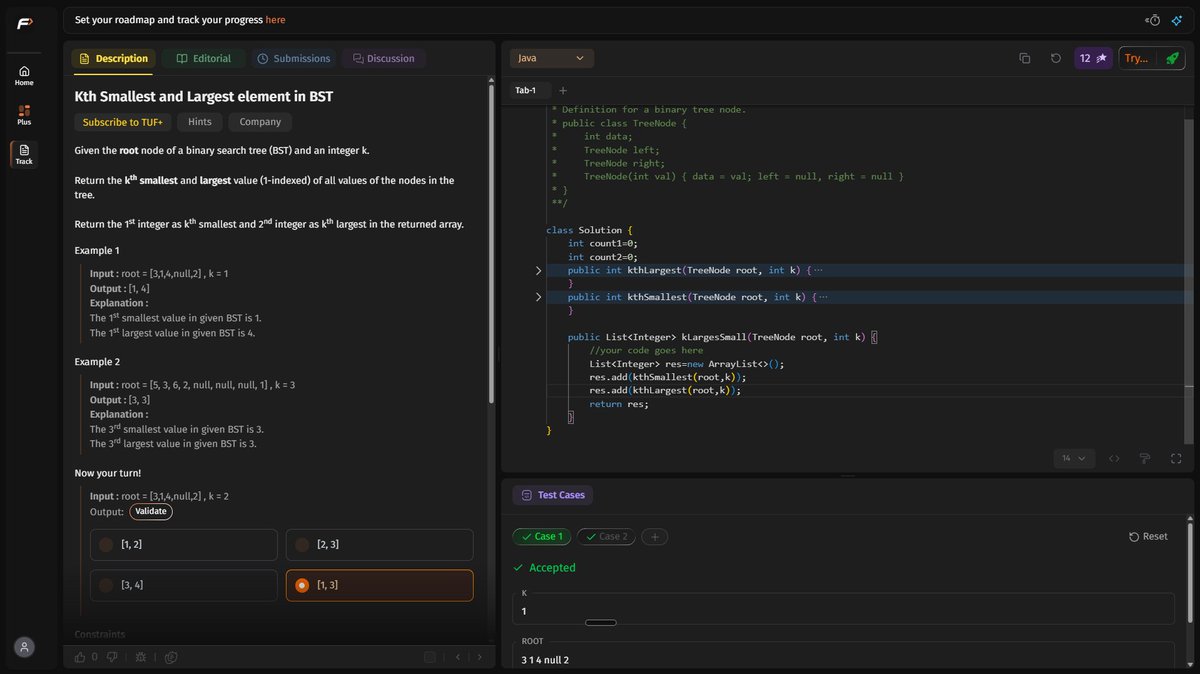Like the problem with thumbs up

(x=82, y=657)
